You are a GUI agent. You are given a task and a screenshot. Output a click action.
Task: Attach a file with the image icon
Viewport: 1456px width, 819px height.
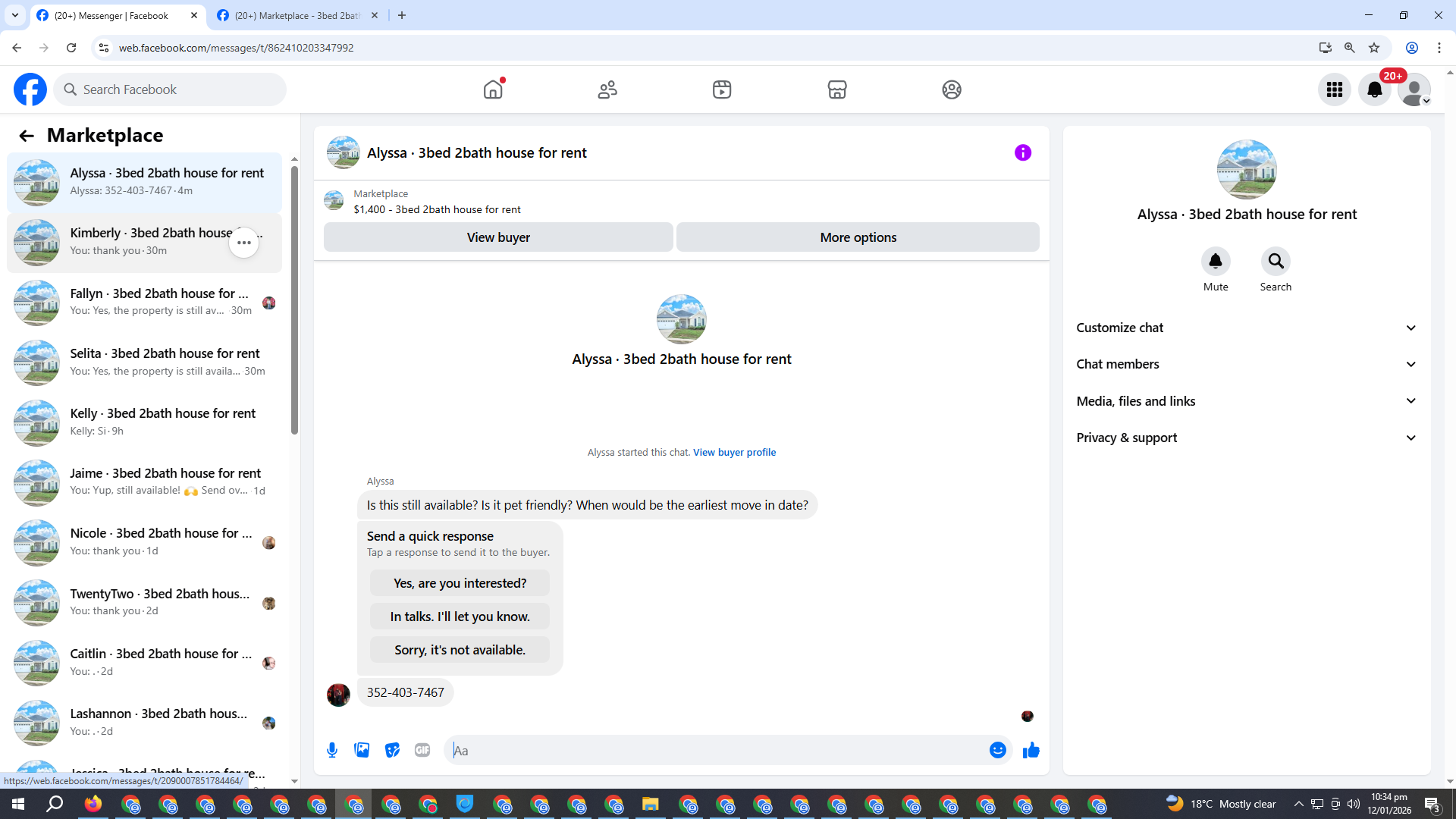click(x=362, y=750)
